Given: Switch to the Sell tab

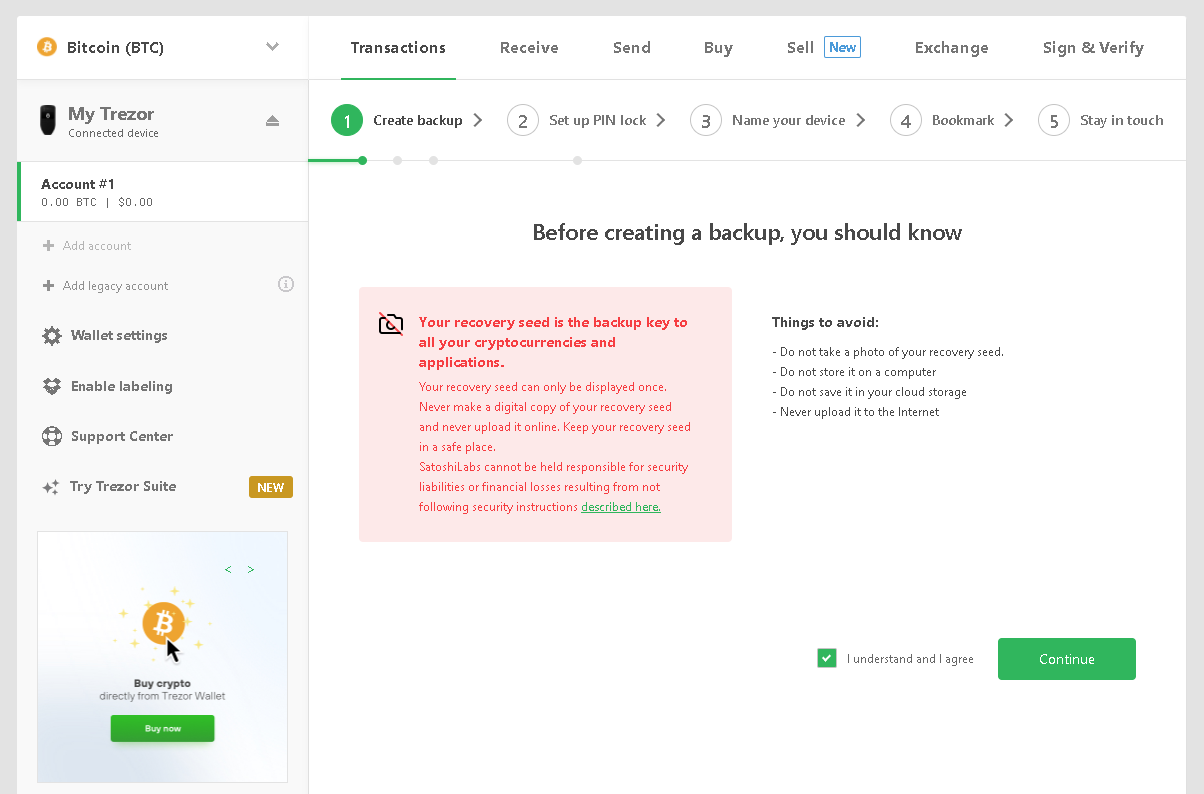Looking at the screenshot, I should click(800, 47).
